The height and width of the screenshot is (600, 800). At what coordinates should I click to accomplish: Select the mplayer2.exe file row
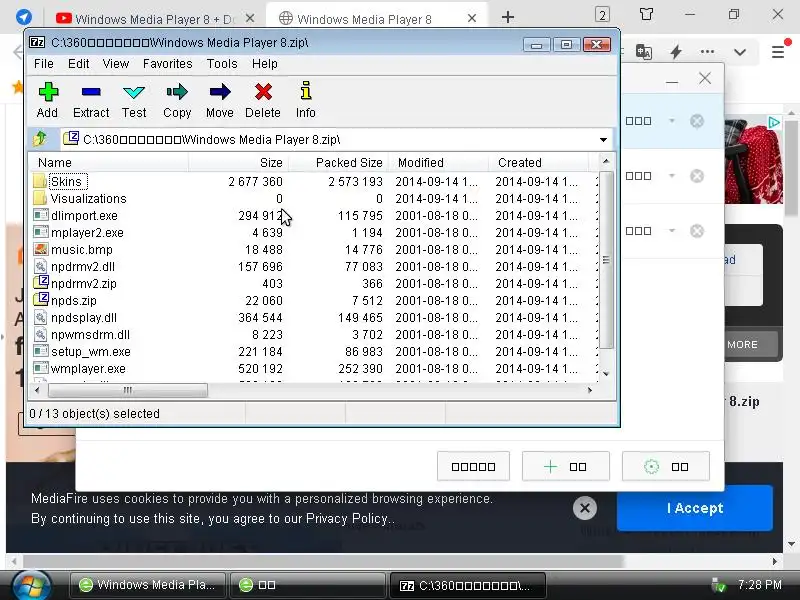314,232
